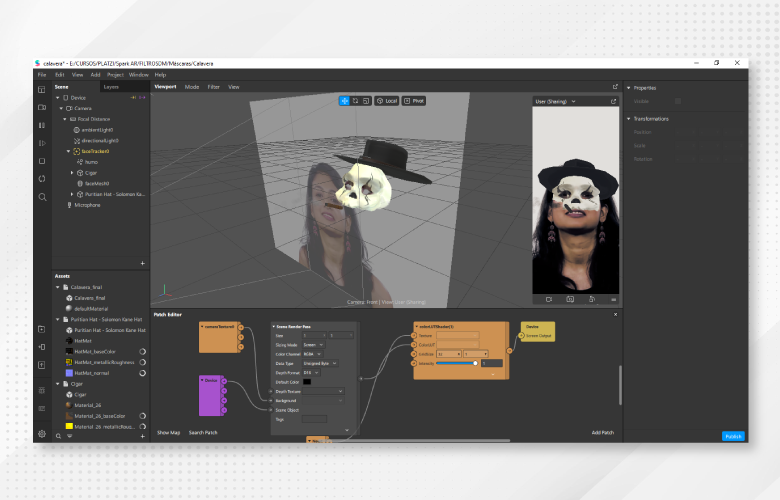Collapse the Properties section header
Viewport: 780px width, 500px height.
629,88
